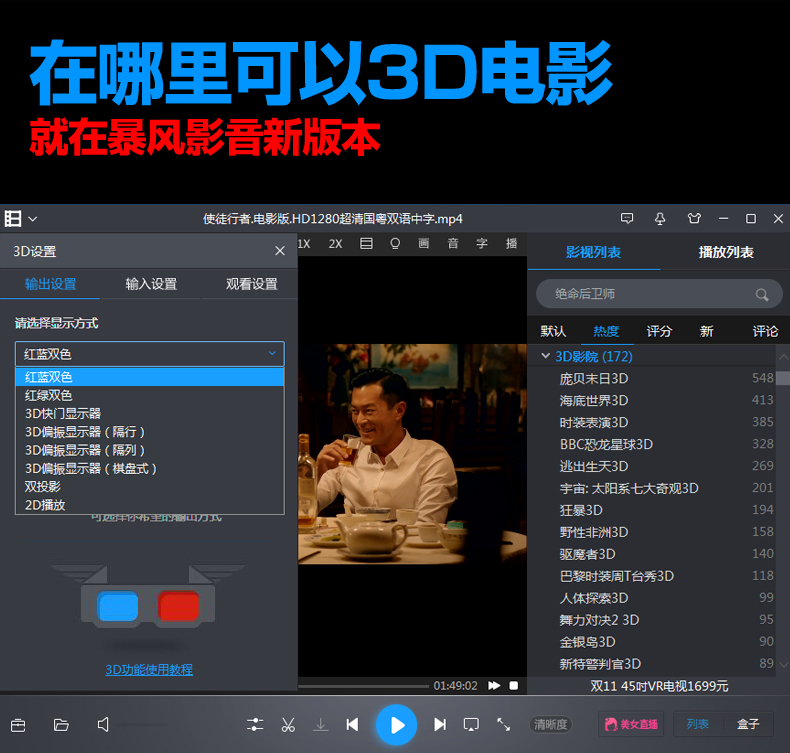Open the feedback message icon in title bar
The height and width of the screenshot is (753, 790).
coord(627,219)
